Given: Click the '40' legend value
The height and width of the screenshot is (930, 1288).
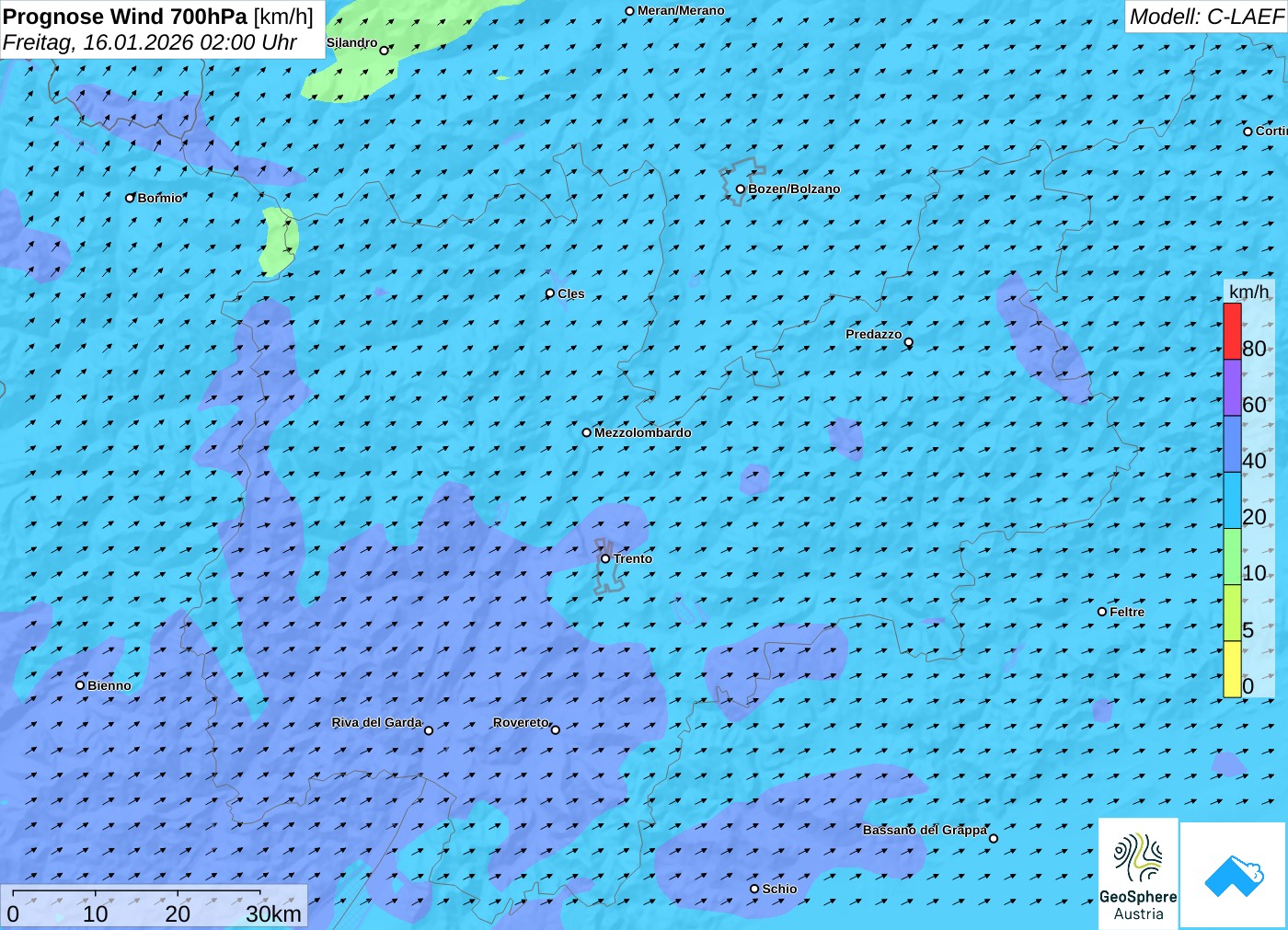Looking at the screenshot, I should 1254,461.
